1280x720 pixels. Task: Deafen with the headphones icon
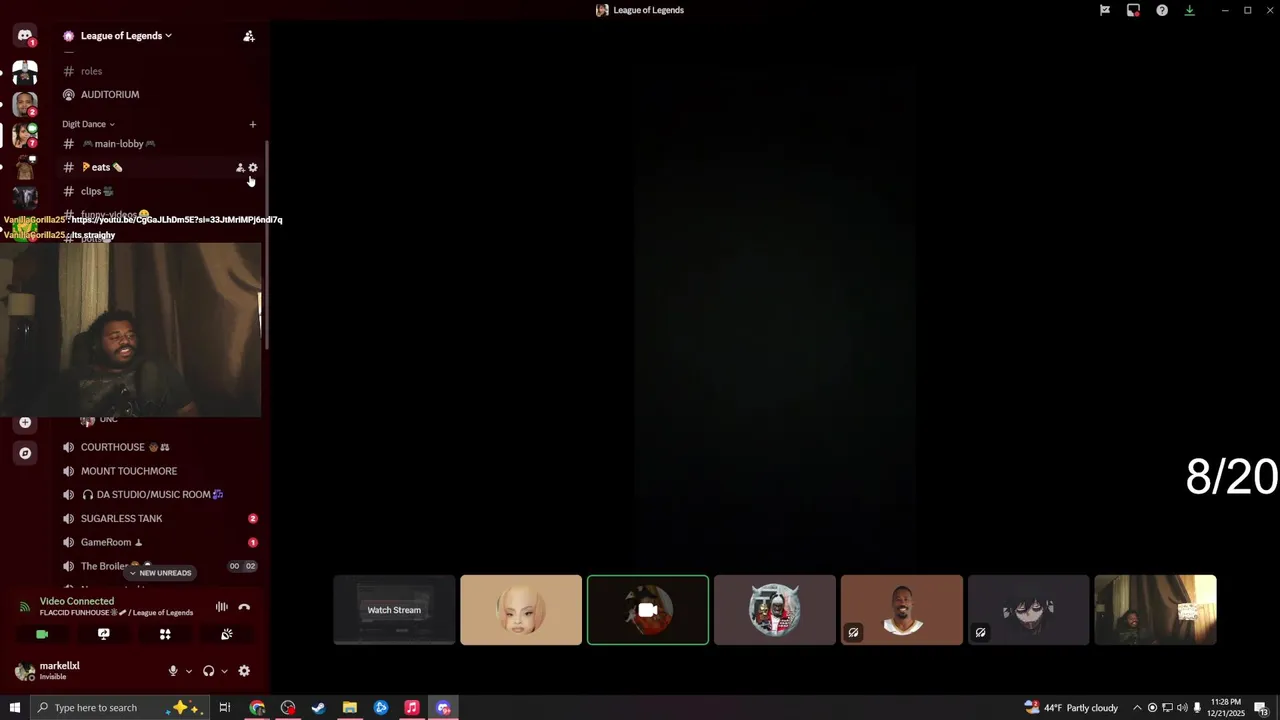pyautogui.click(x=208, y=671)
